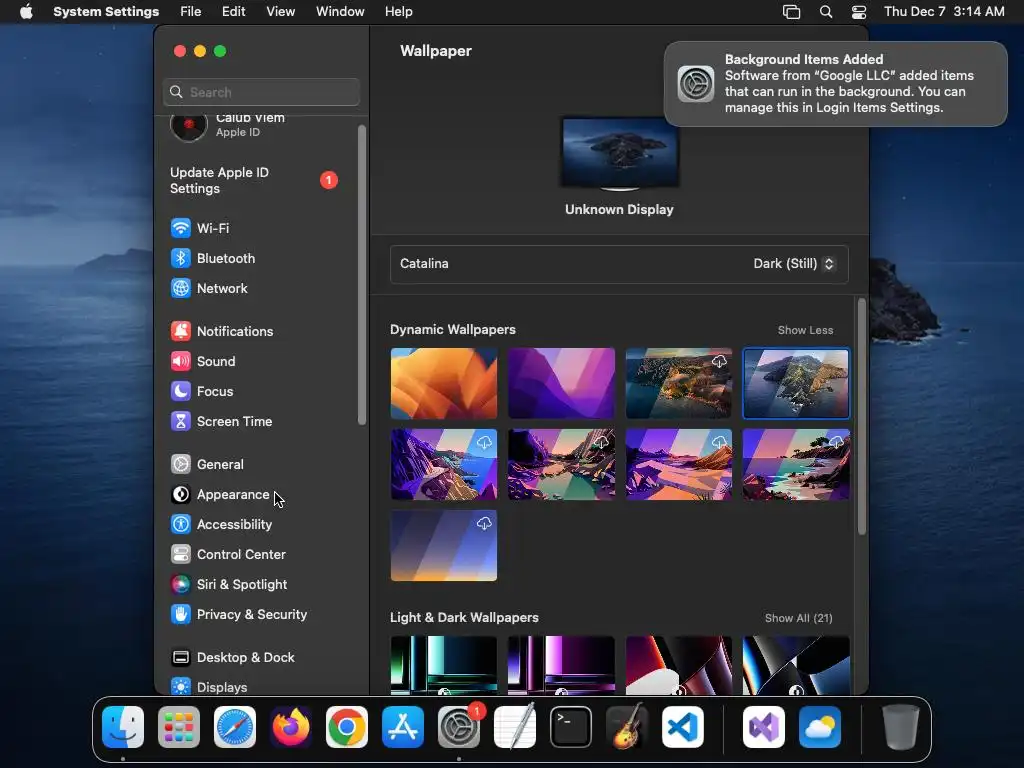Open Spotlight search in menu bar
Image resolution: width=1024 pixels, height=768 pixels.
point(826,12)
